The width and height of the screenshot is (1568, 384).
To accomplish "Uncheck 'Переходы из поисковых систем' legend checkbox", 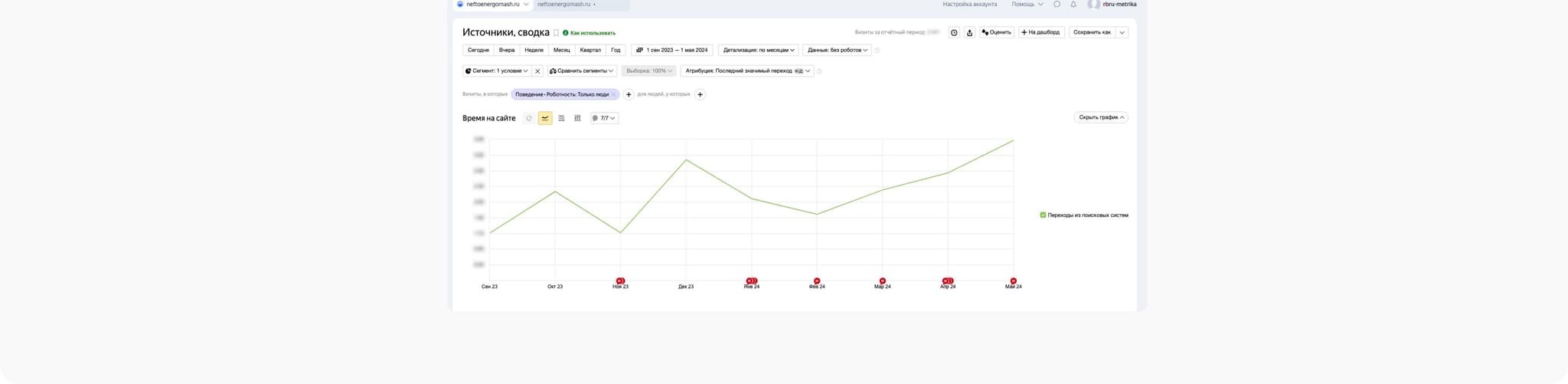I will point(1043,215).
